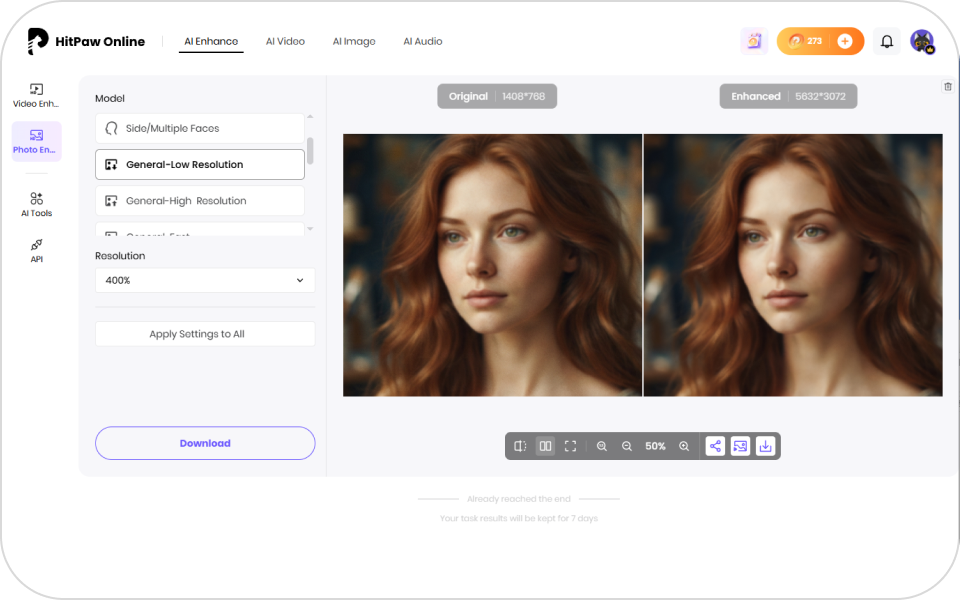
Task: Choose the General-Low Resolution model
Action: (x=200, y=164)
